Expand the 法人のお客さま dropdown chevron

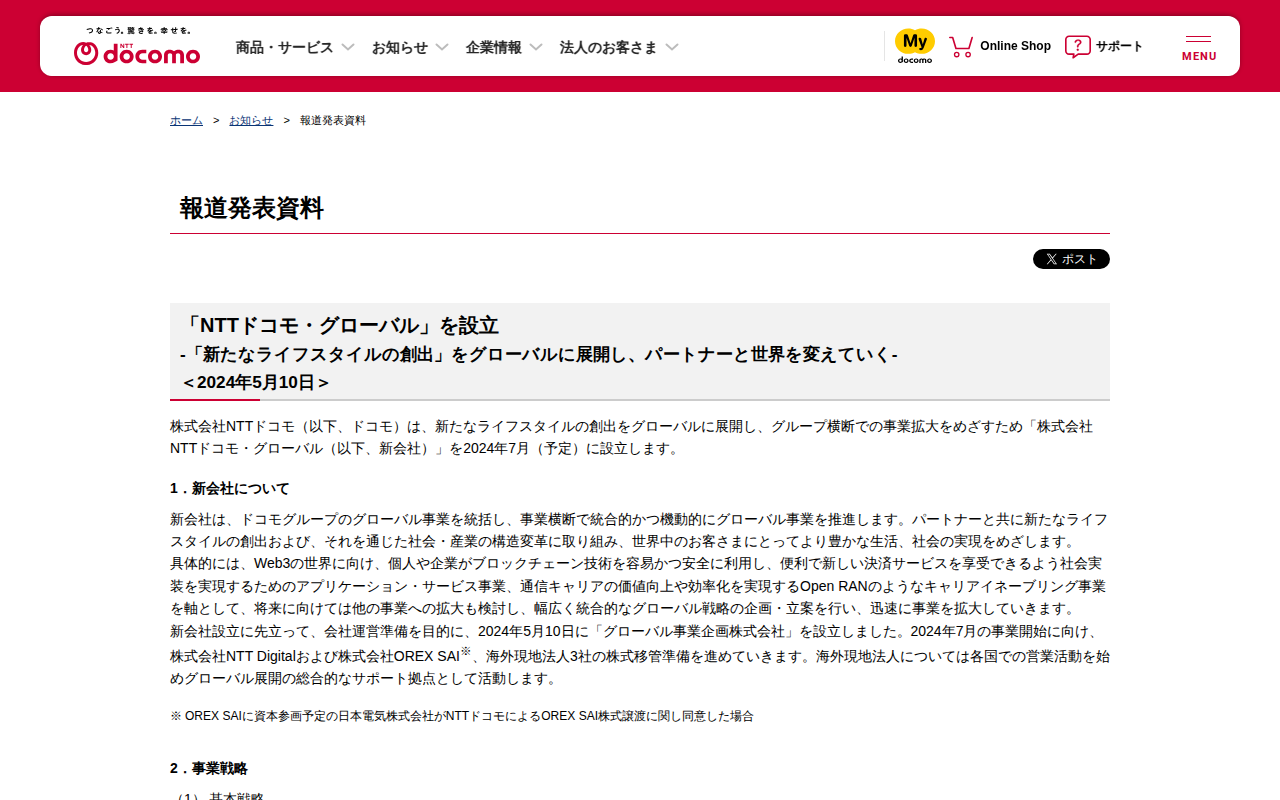click(x=672, y=47)
